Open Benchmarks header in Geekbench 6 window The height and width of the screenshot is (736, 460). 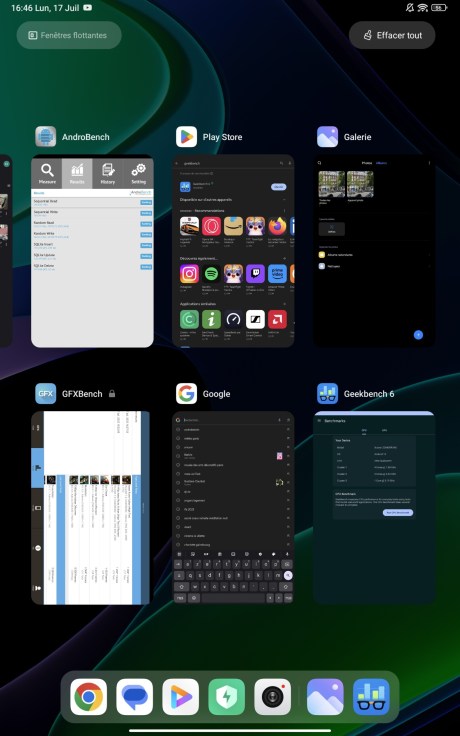[x=335, y=421]
